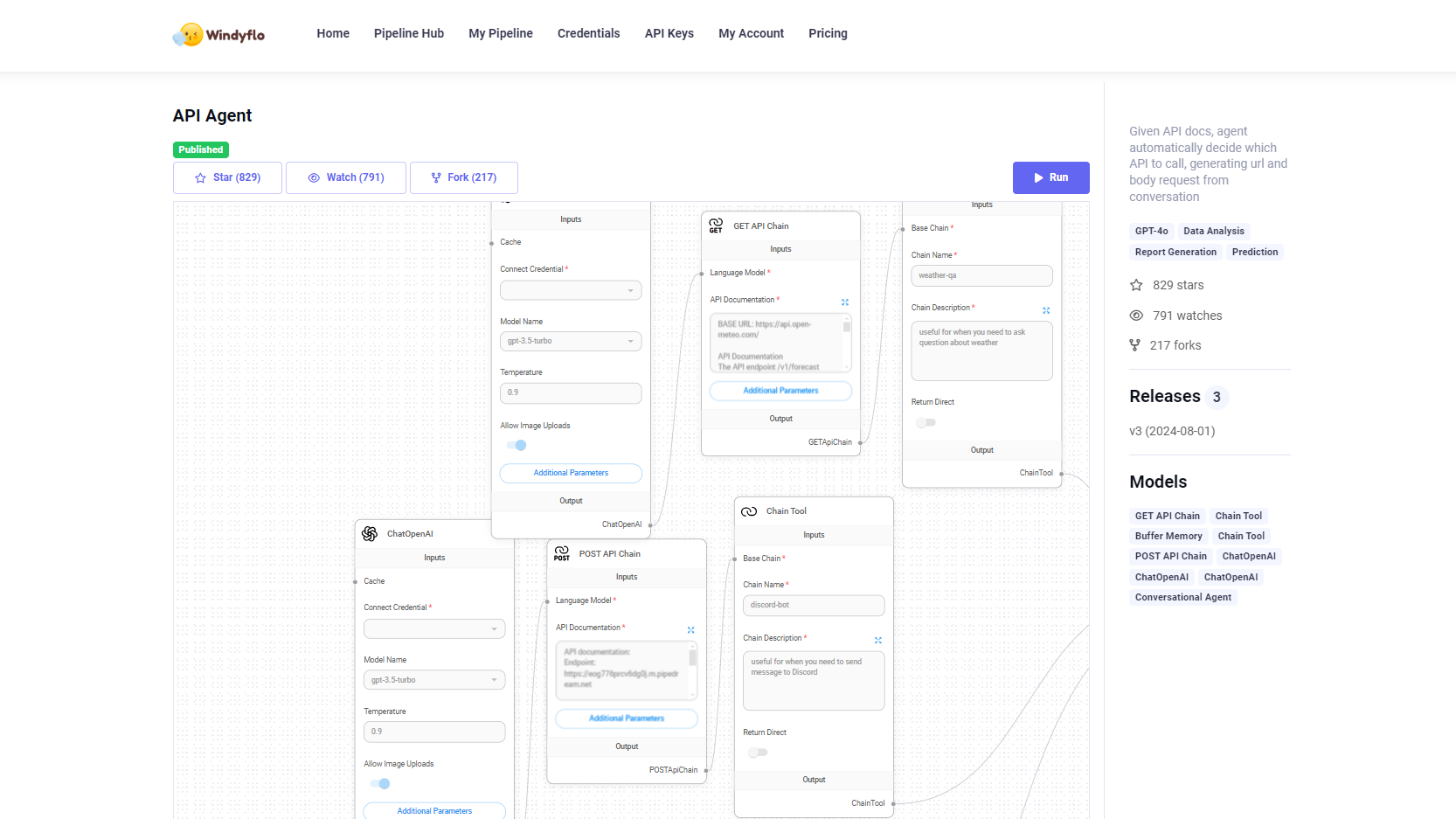Open the Credentials page
Image resolution: width=1456 pixels, height=819 pixels.
point(589,33)
